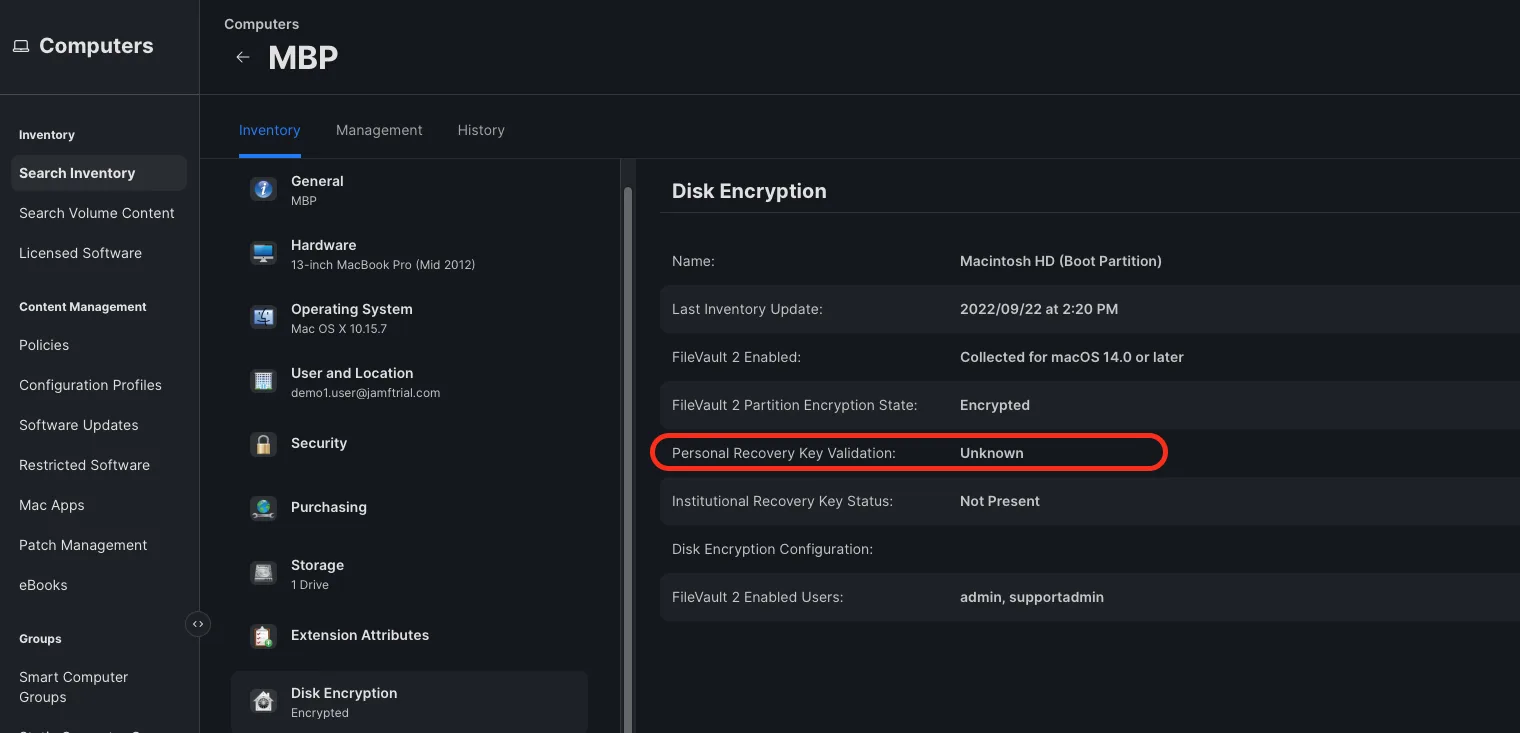Click the Collected for macOS 14.0 or later value
This screenshot has height=733, width=1520.
click(1072, 357)
